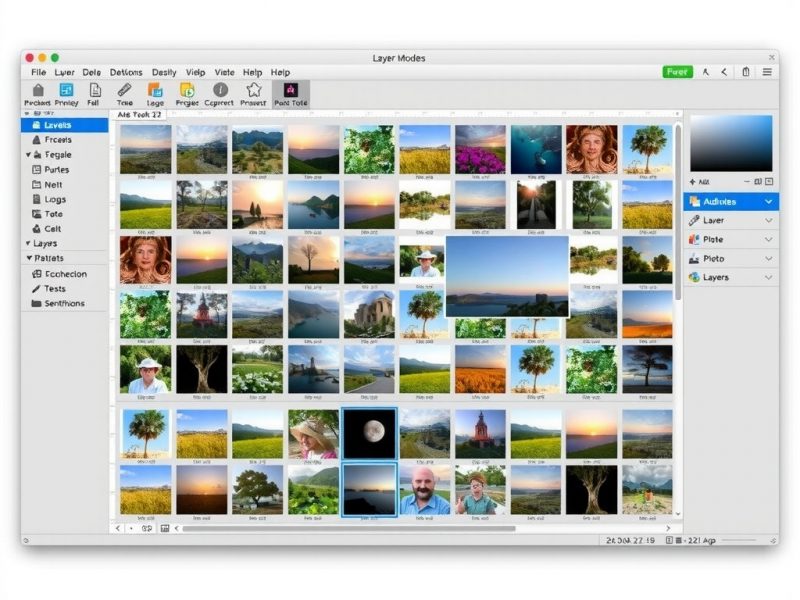
Task: Open the Layer menu in the menu bar
Action: [x=63, y=72]
